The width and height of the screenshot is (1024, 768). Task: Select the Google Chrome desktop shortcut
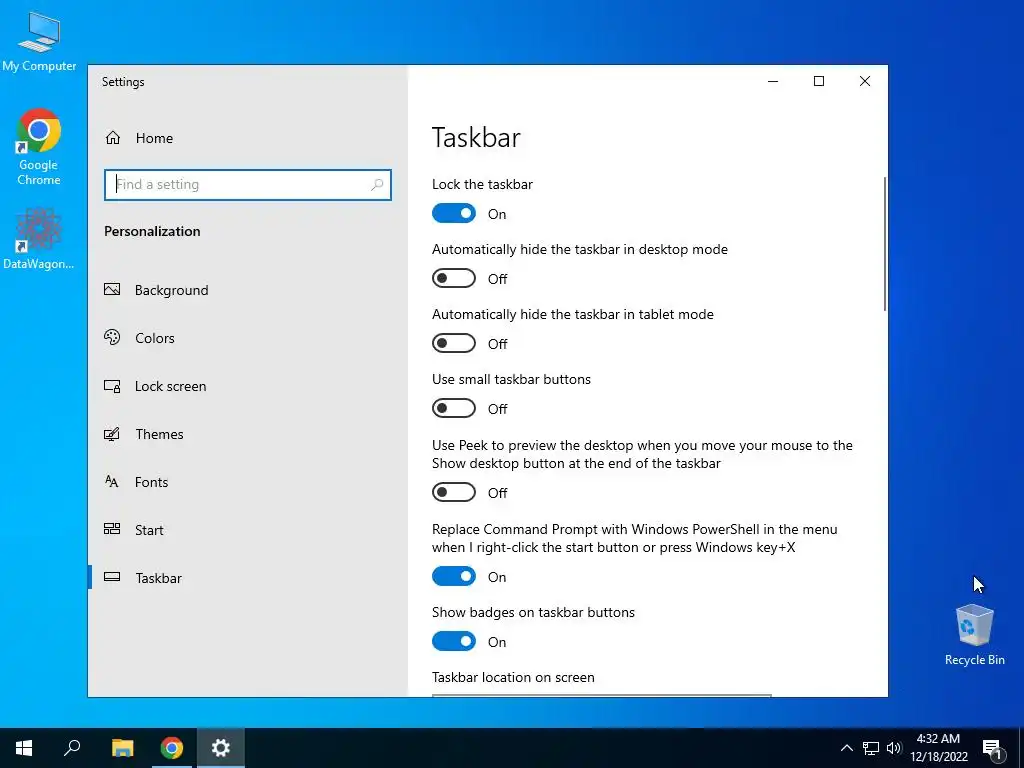pyautogui.click(x=39, y=148)
